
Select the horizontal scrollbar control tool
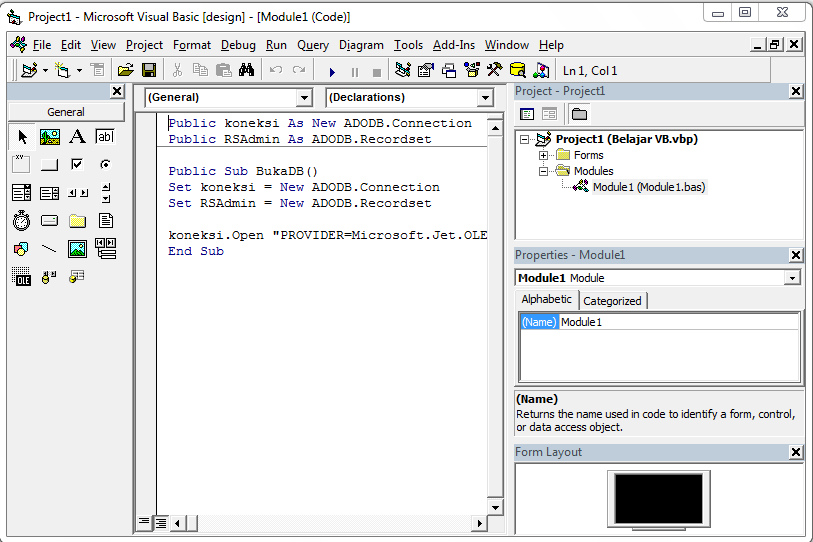click(x=77, y=193)
